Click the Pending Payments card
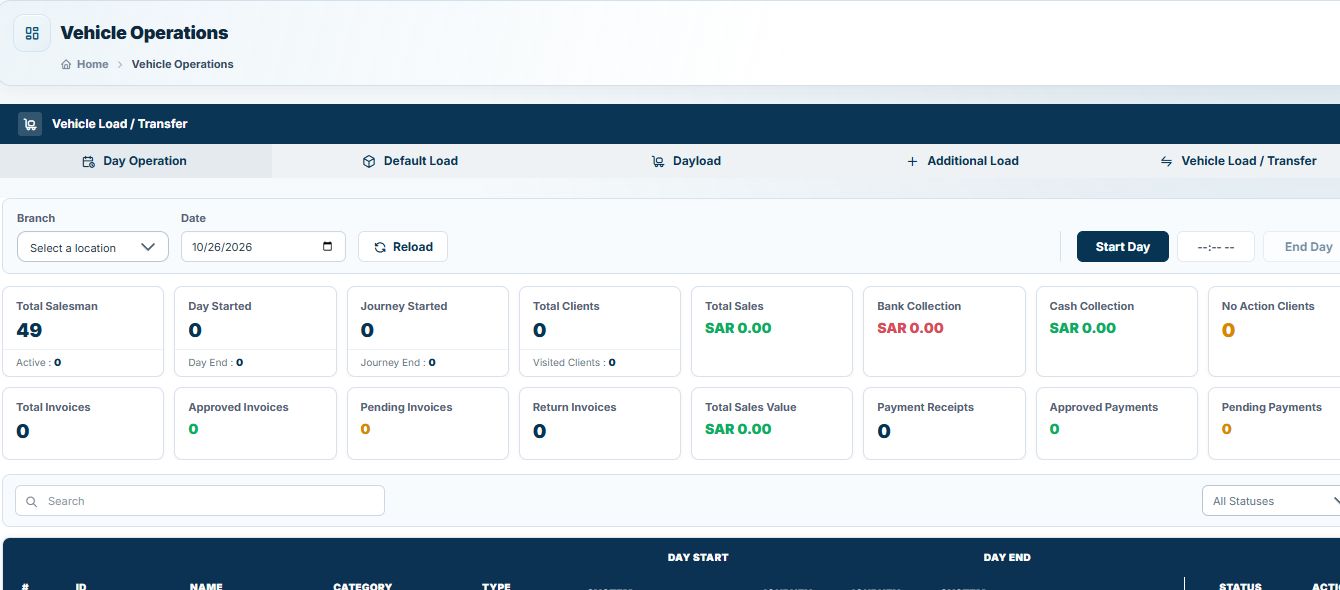The image size is (1340, 590). pos(1274,424)
